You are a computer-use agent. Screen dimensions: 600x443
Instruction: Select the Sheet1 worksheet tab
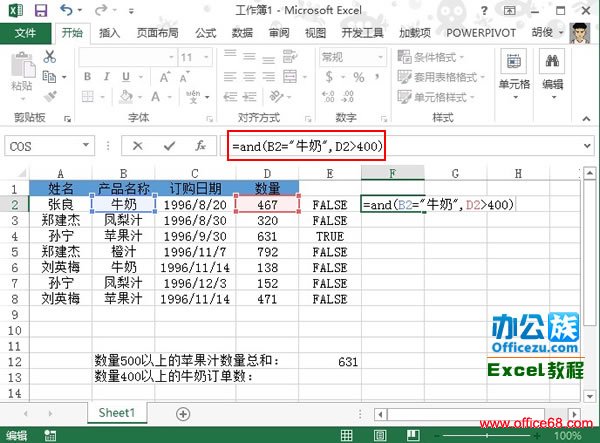pos(117,413)
